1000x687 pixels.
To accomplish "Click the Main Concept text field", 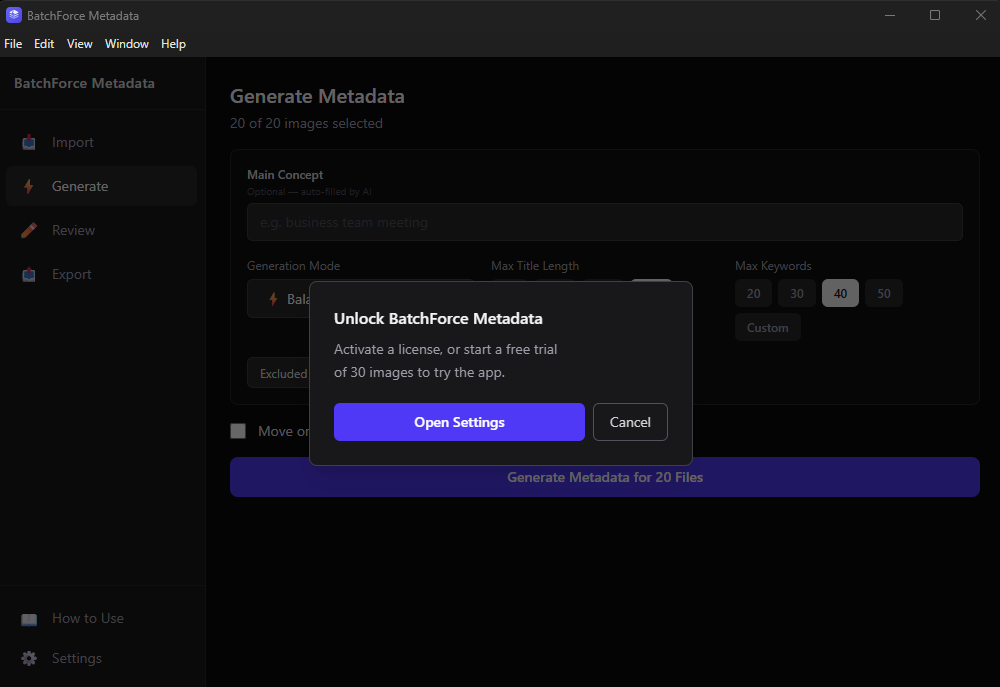I will pos(604,222).
